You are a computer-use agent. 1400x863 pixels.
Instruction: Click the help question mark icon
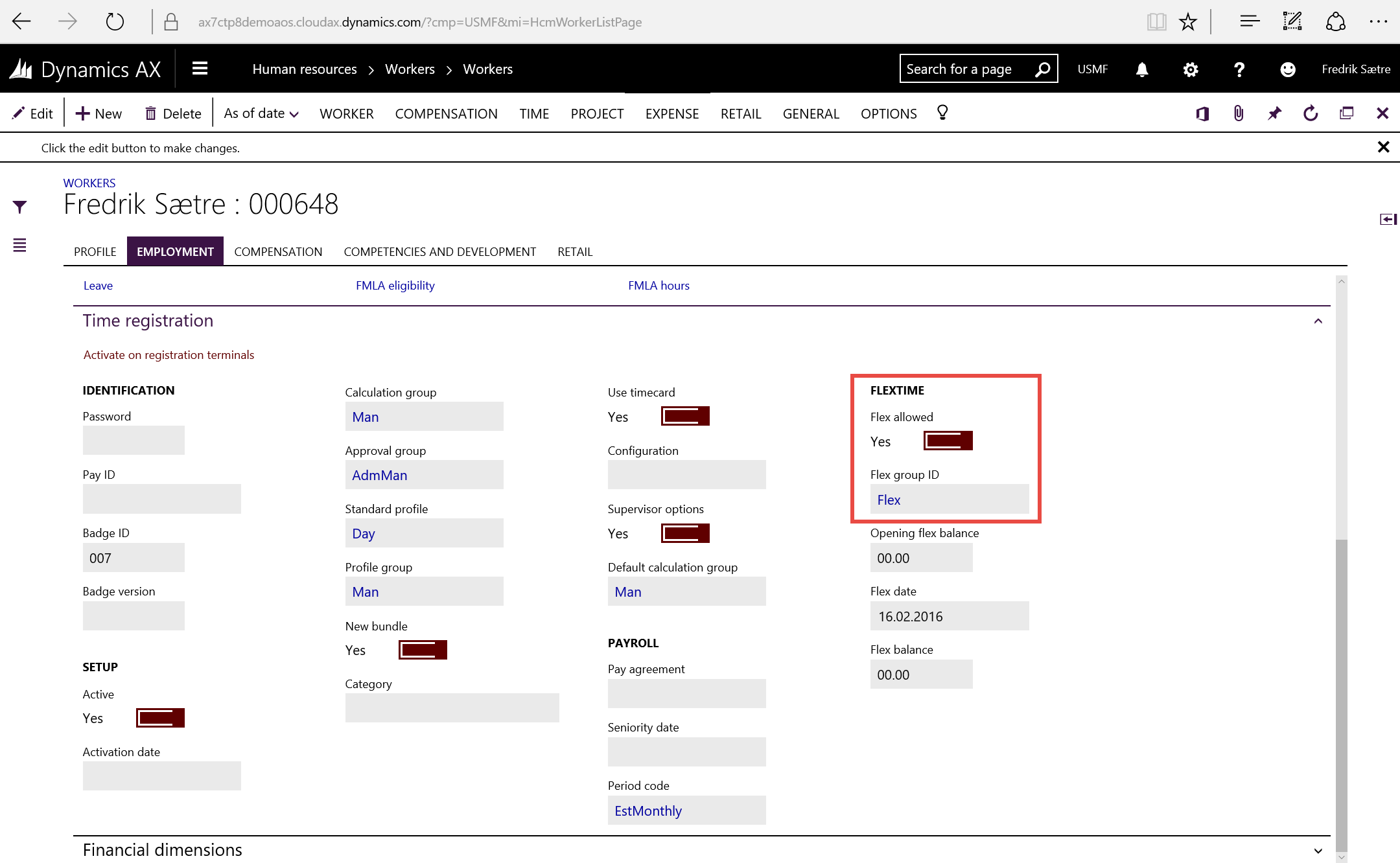1239,69
